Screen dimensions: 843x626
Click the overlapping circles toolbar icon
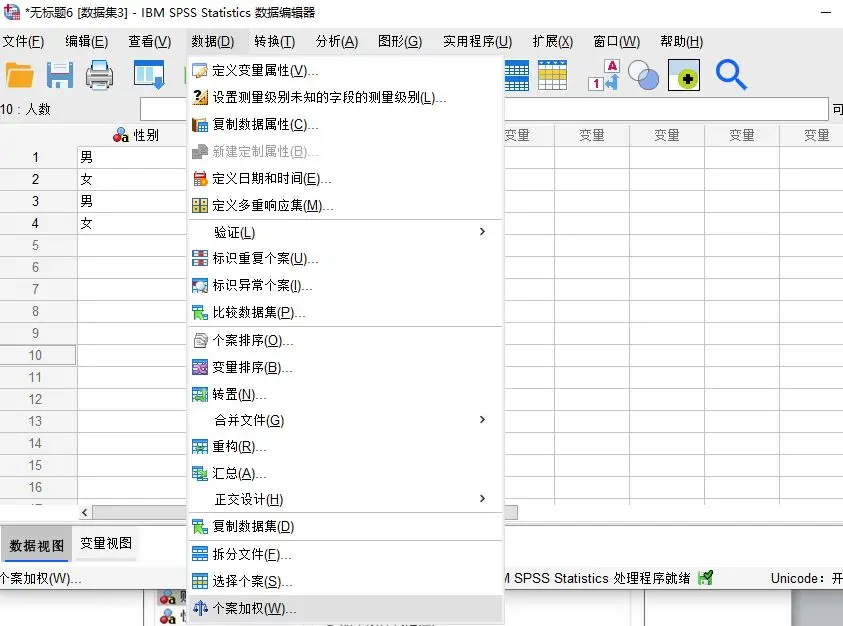click(x=644, y=75)
